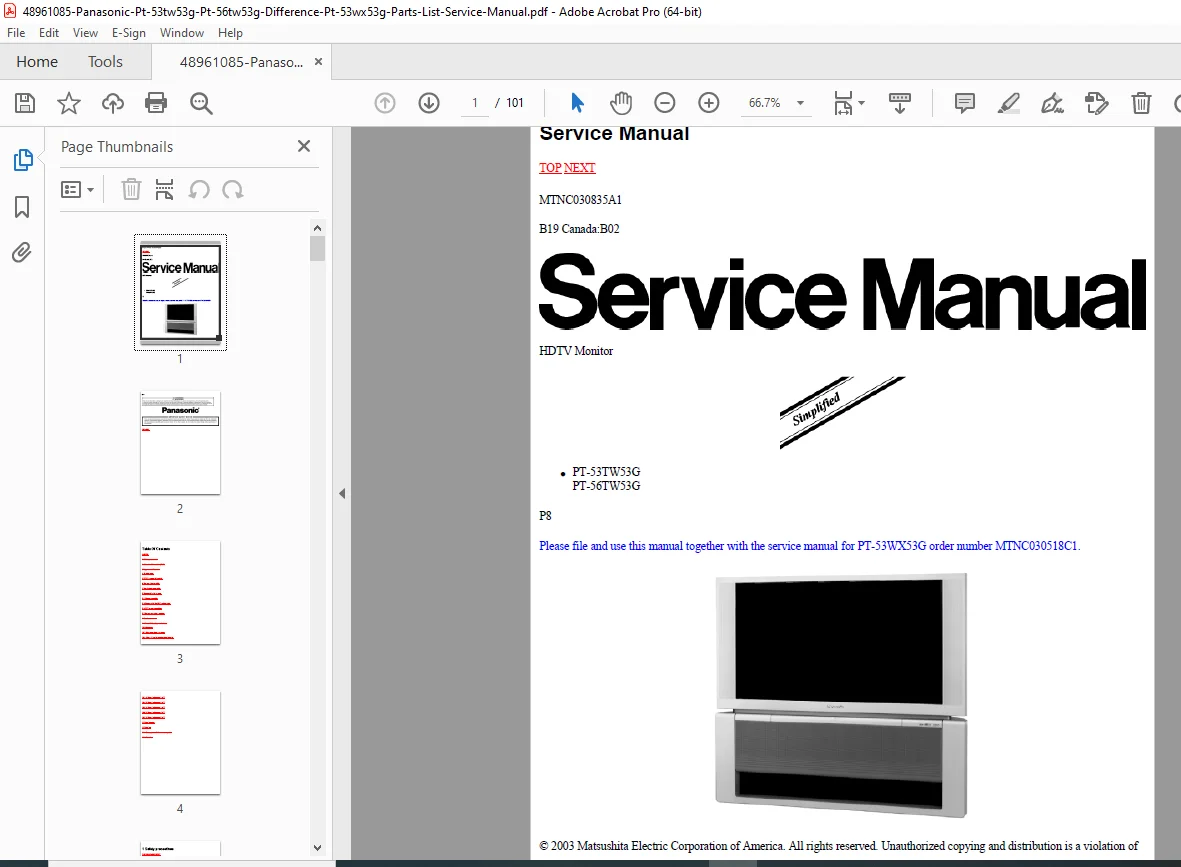Open the E-Sign menu
The height and width of the screenshot is (867, 1181).
point(129,33)
